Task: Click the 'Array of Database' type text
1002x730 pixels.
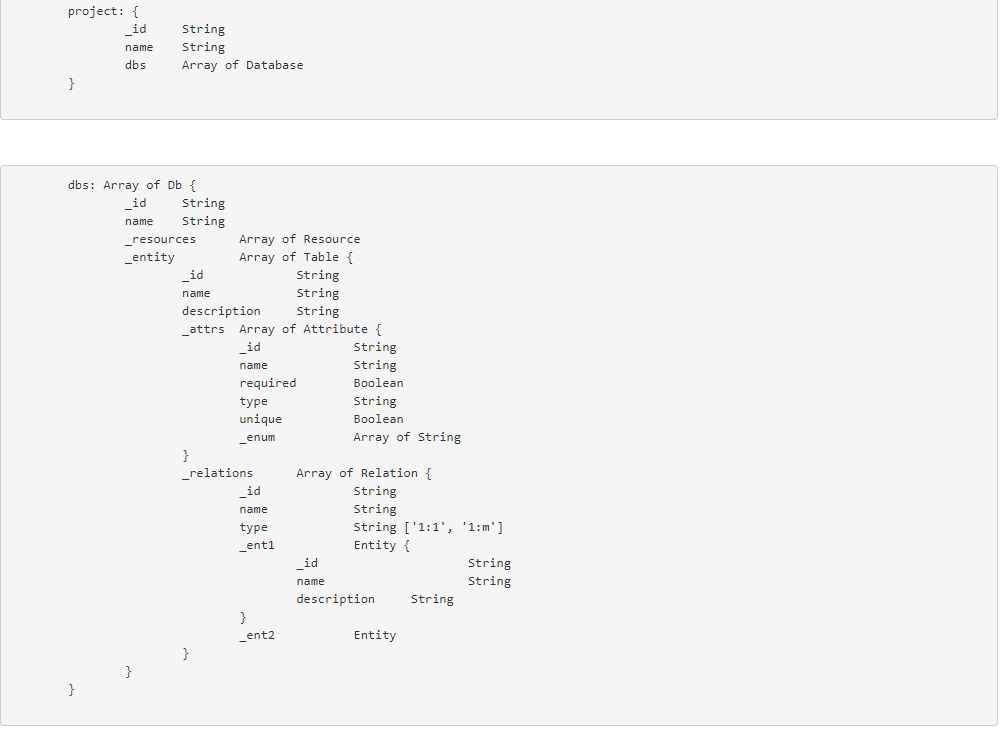Action: point(242,65)
